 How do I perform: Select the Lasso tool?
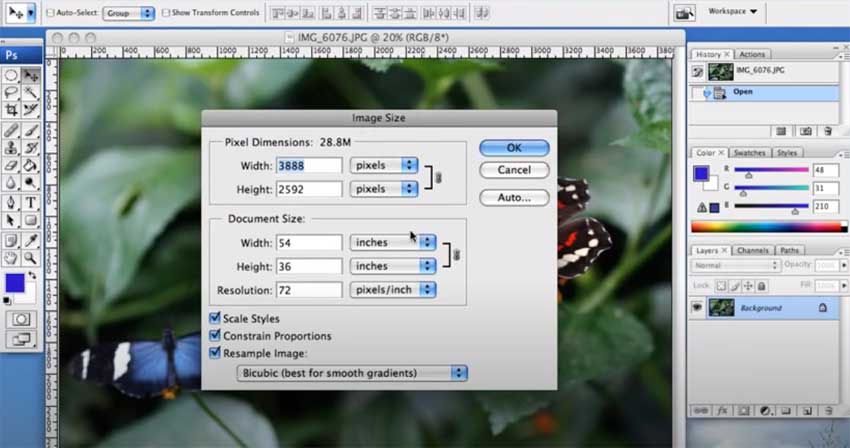tap(11, 93)
